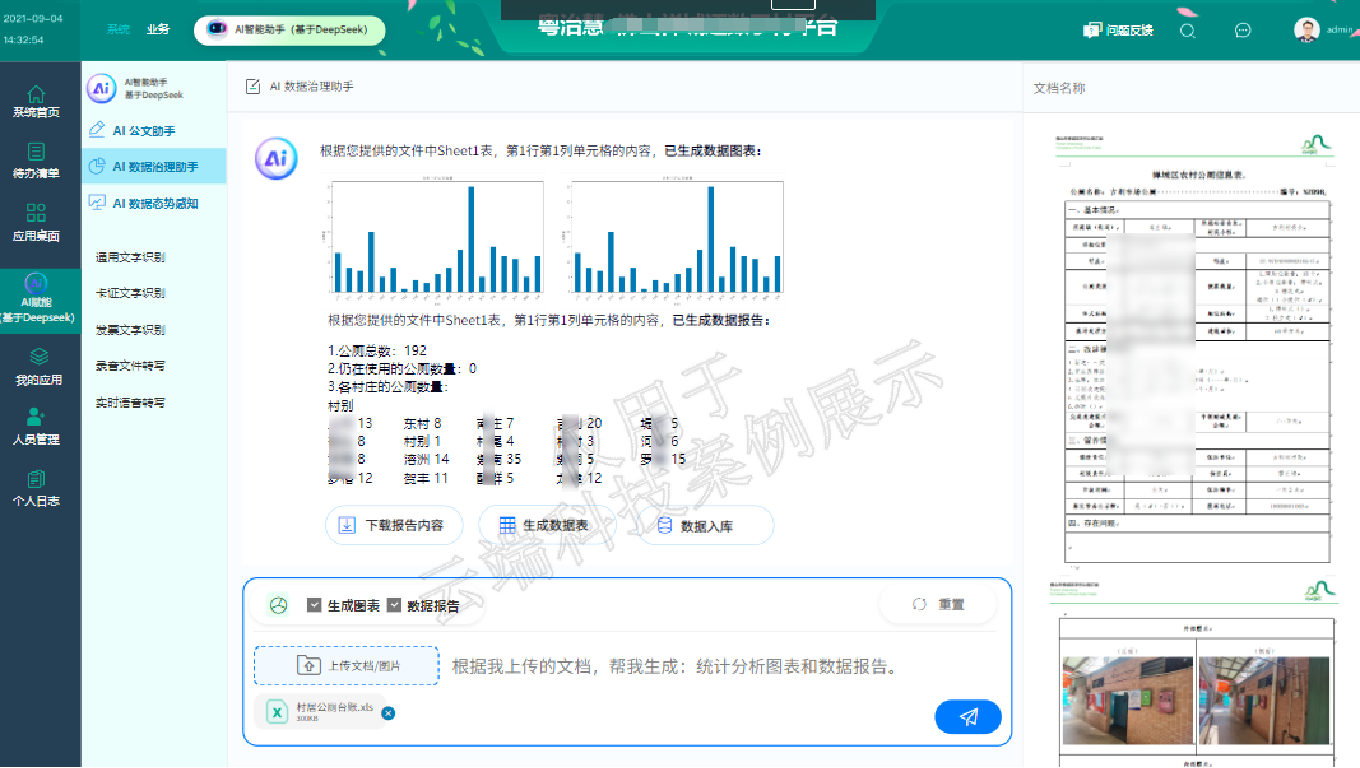
Task: Switch to the 业务 top tab
Action: pos(158,29)
